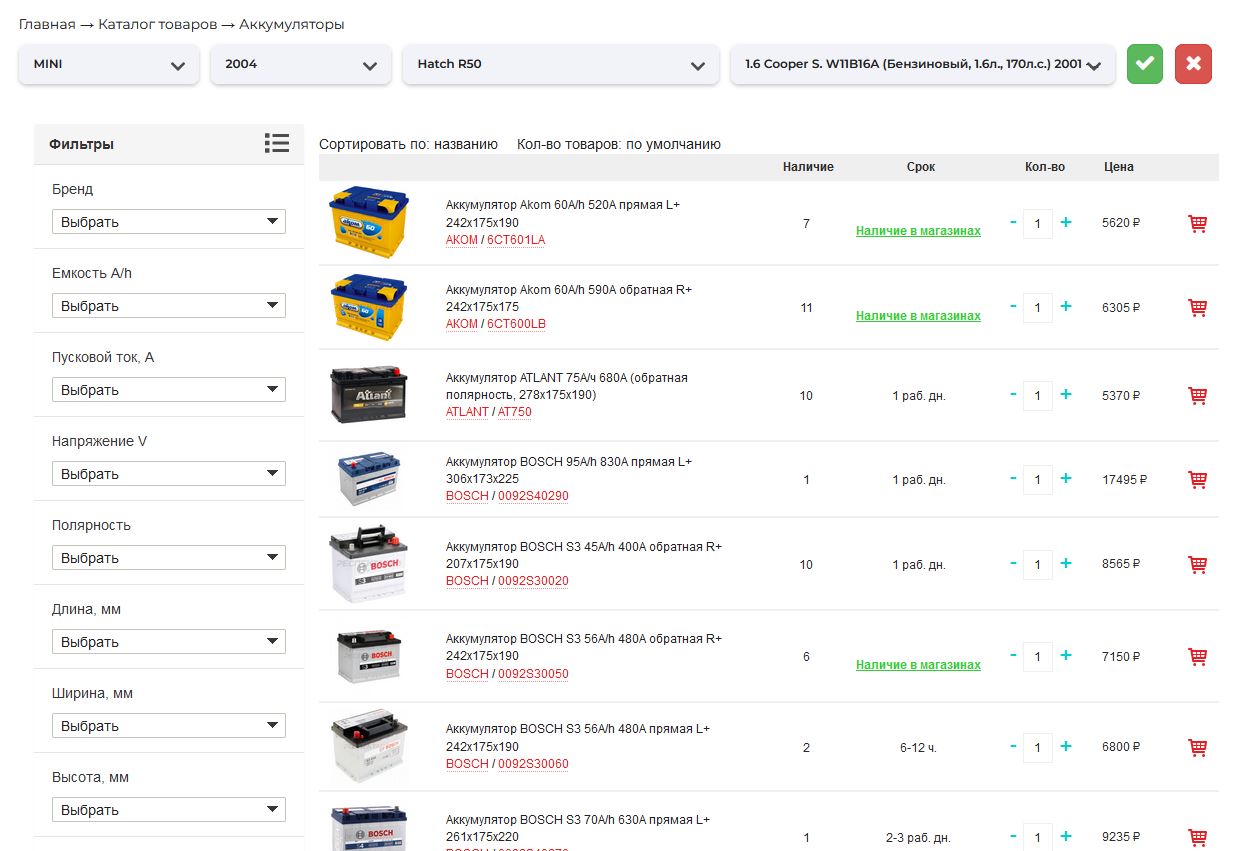Image resolution: width=1254 pixels, height=851 pixels.
Task: Increase quantity of Akom 60A/h 590A battery
Action: click(x=1066, y=307)
